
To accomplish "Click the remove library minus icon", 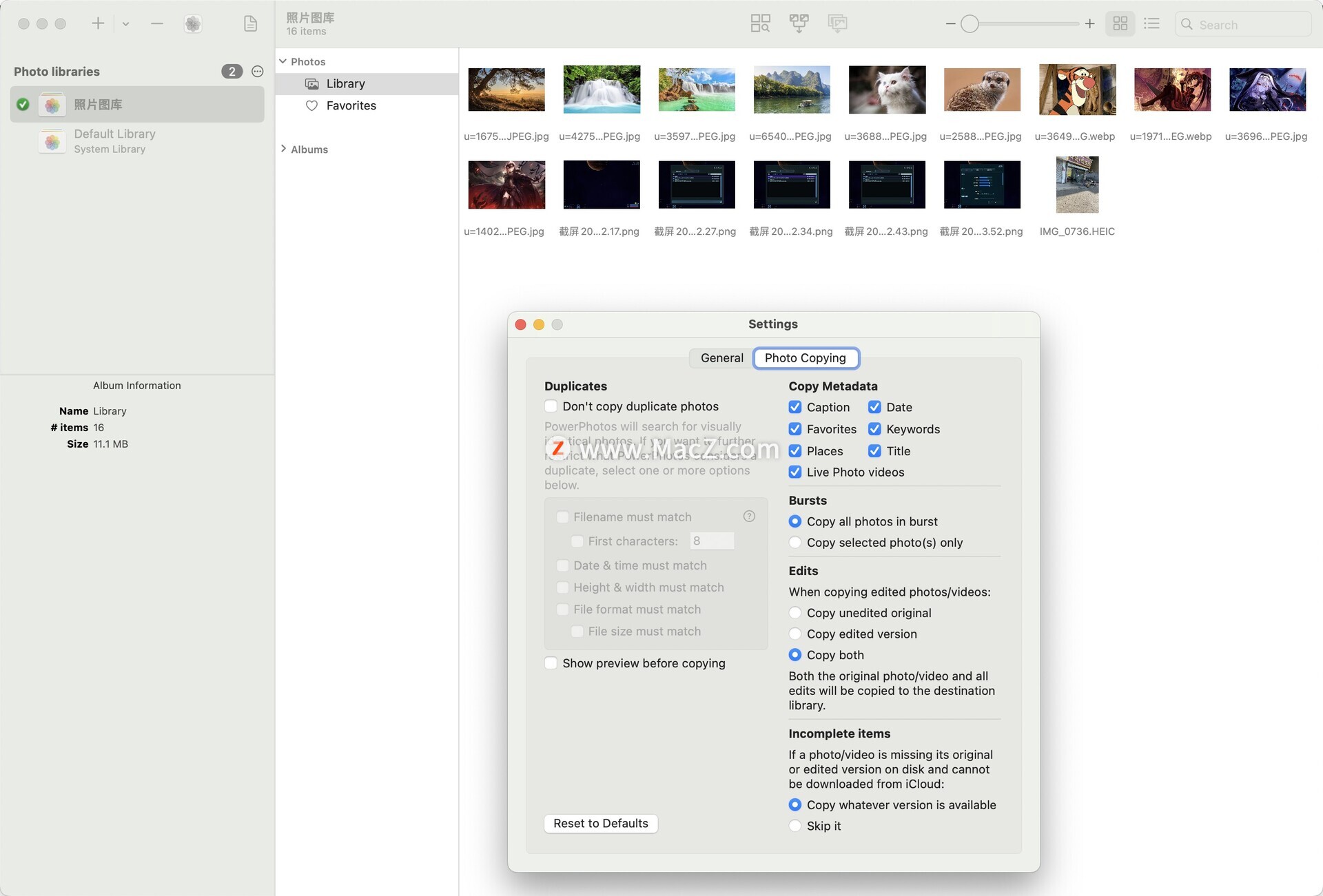I will pos(157,24).
